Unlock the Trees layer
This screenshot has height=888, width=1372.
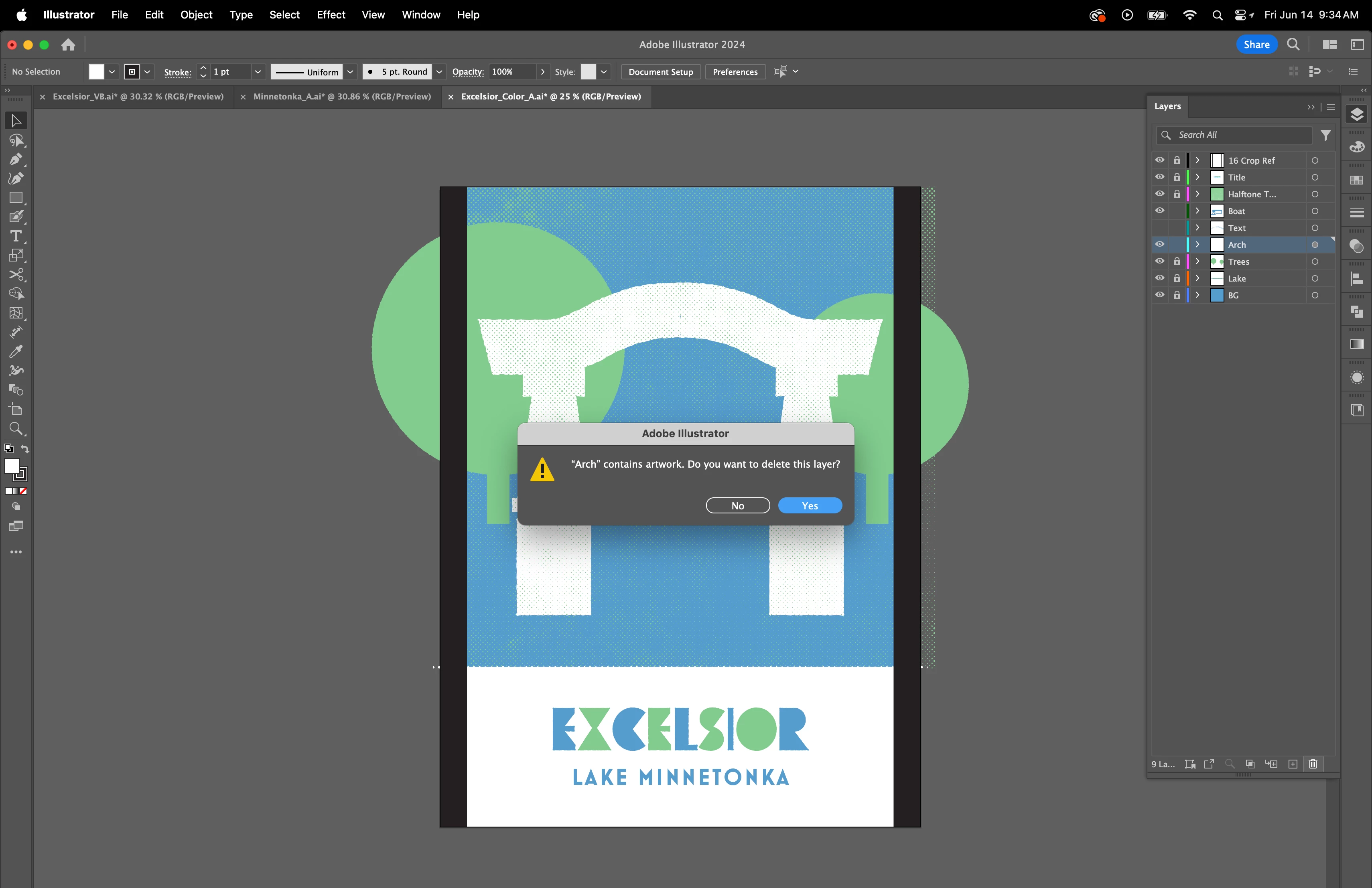point(1177,262)
